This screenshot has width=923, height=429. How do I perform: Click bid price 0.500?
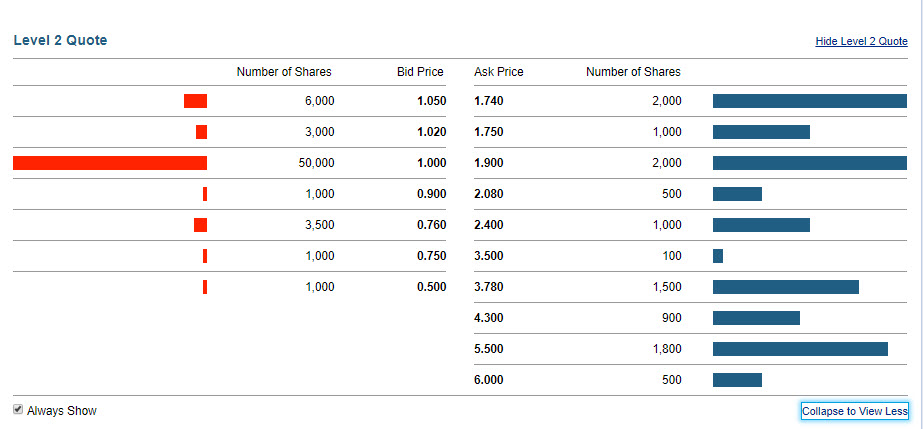[x=431, y=287]
